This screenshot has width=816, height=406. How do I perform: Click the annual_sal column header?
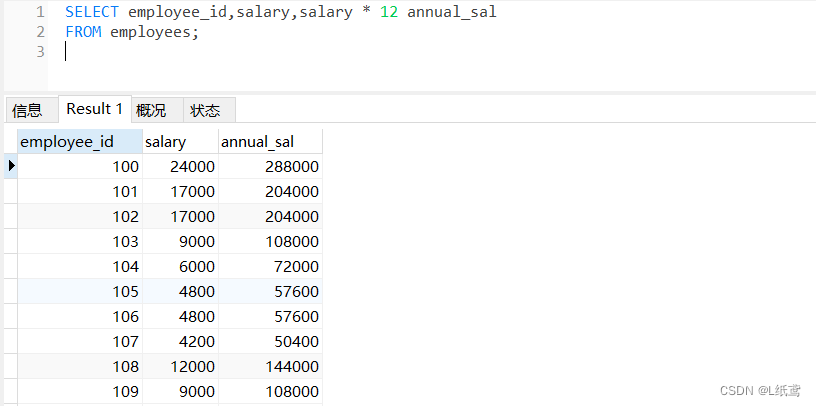click(270, 142)
